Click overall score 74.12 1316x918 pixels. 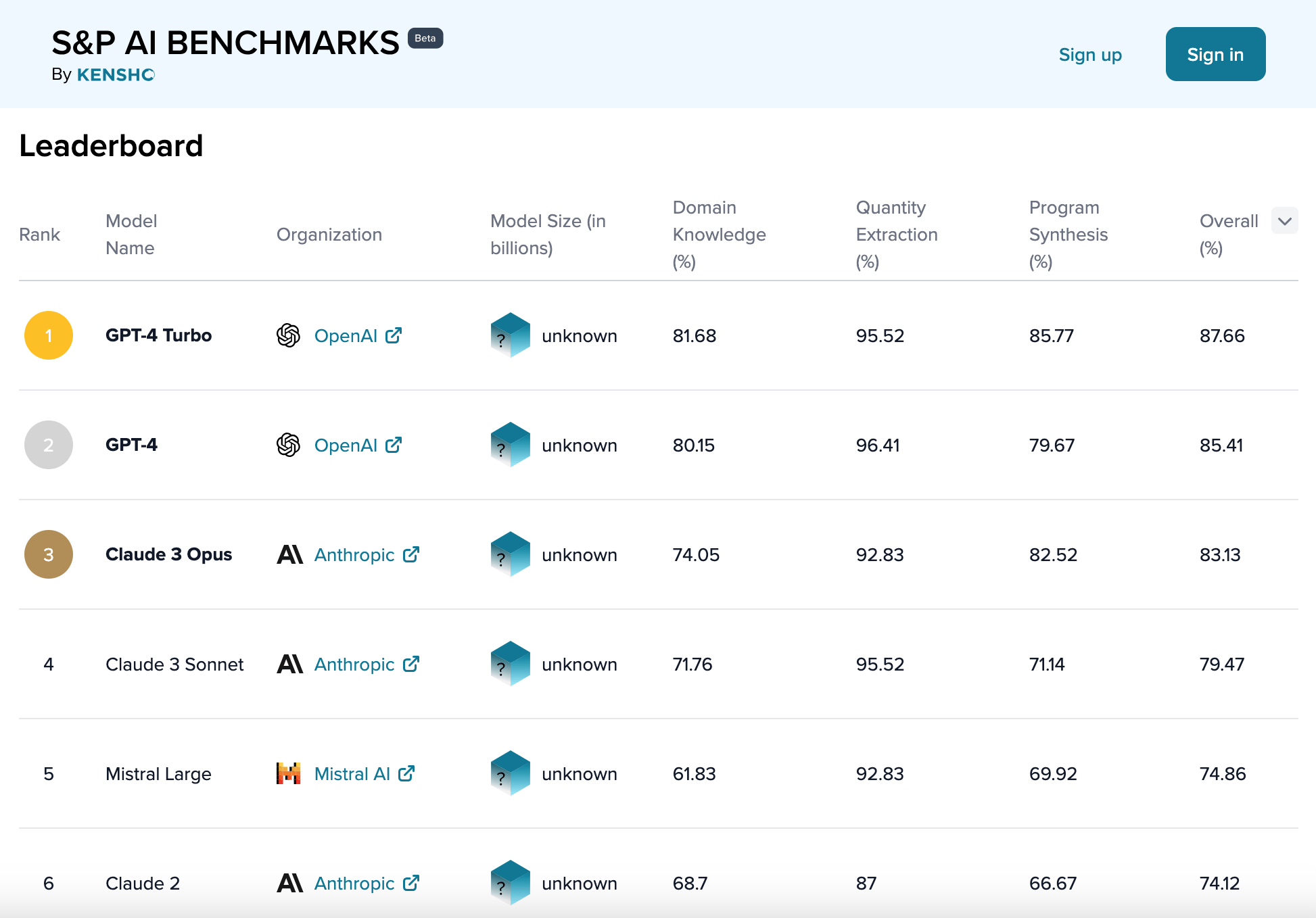1219,883
